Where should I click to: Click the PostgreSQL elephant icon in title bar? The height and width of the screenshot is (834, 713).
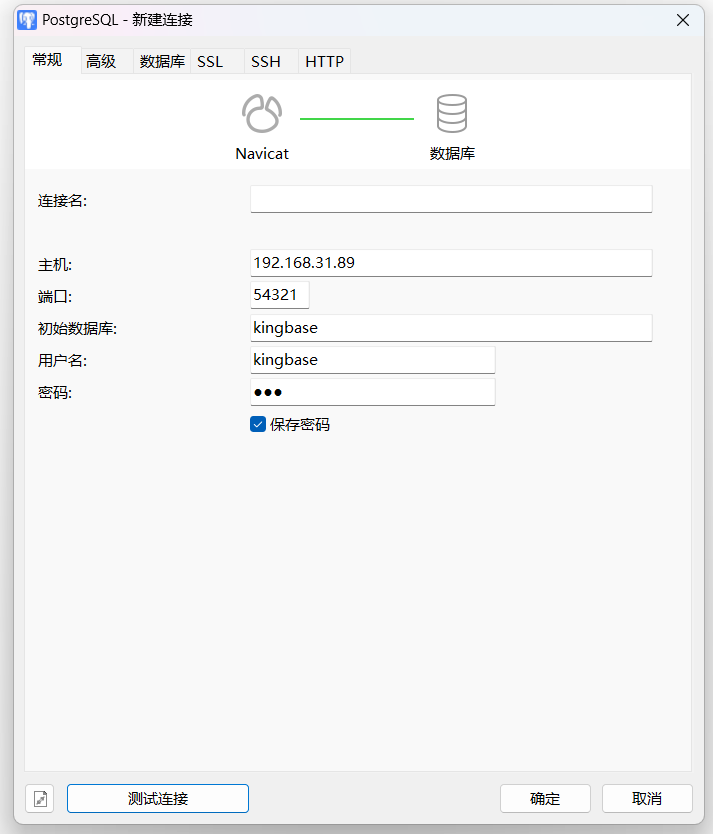click(x=27, y=20)
